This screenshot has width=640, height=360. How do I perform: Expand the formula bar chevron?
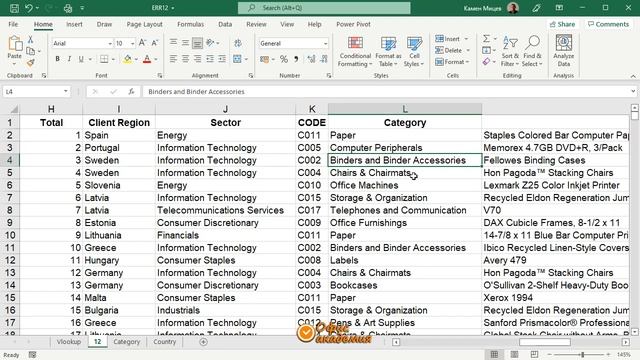(633, 91)
